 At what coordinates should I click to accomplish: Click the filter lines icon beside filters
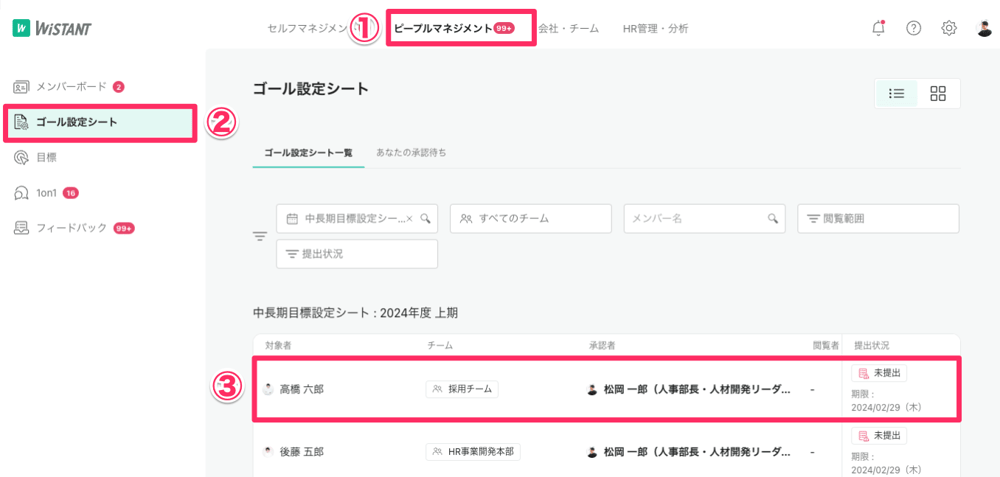(x=260, y=236)
